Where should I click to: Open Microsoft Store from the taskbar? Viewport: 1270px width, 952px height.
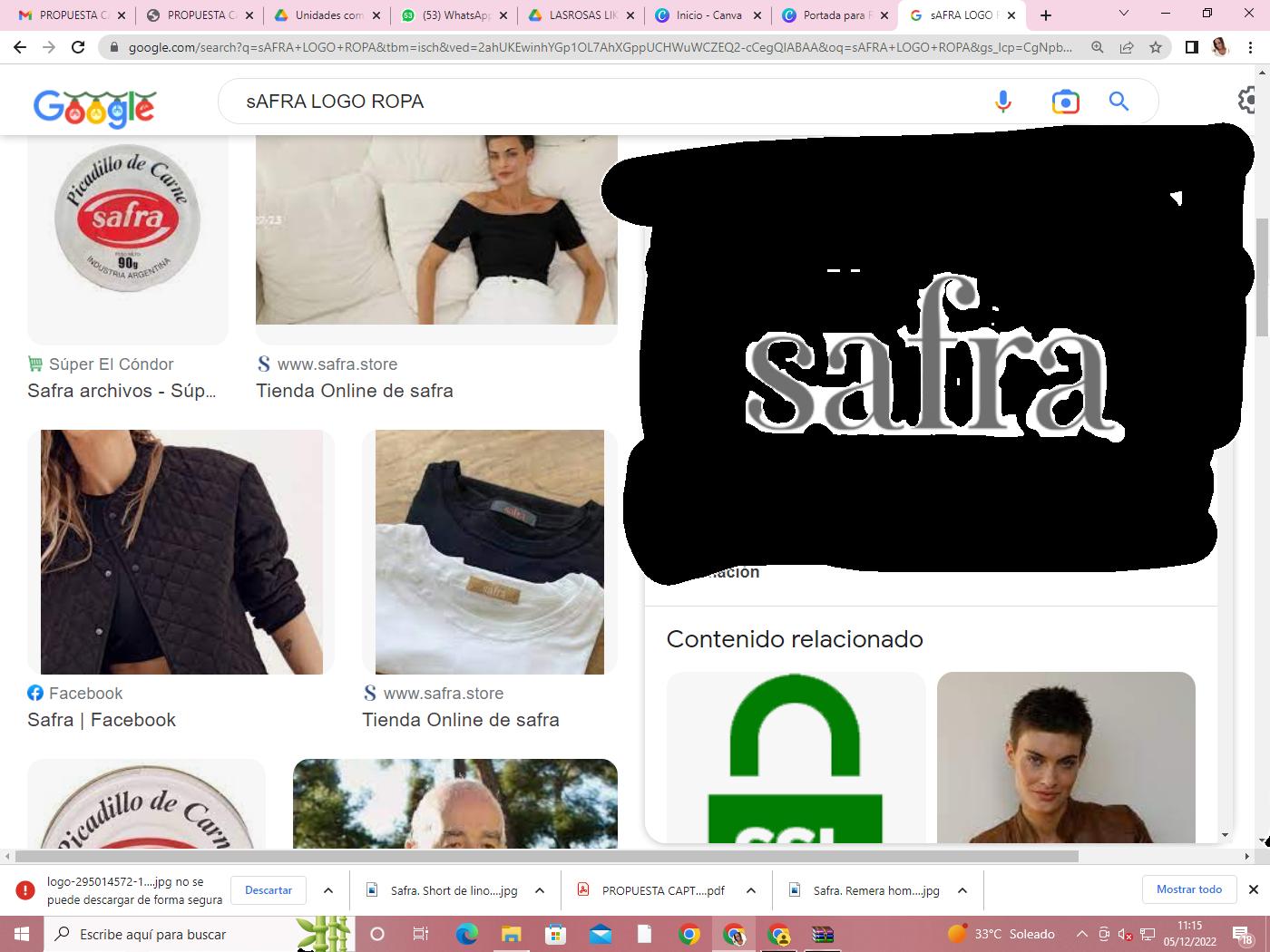pos(555,934)
